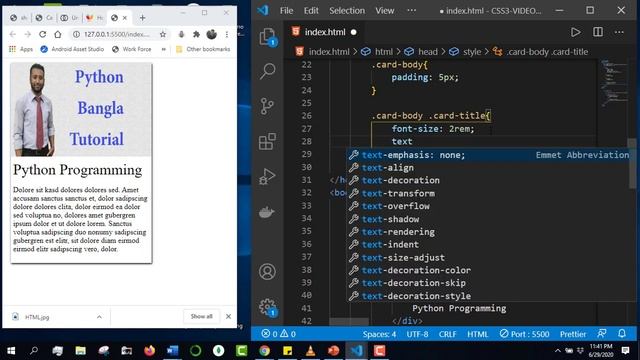Open the Extensions view in VS Code

(267, 142)
